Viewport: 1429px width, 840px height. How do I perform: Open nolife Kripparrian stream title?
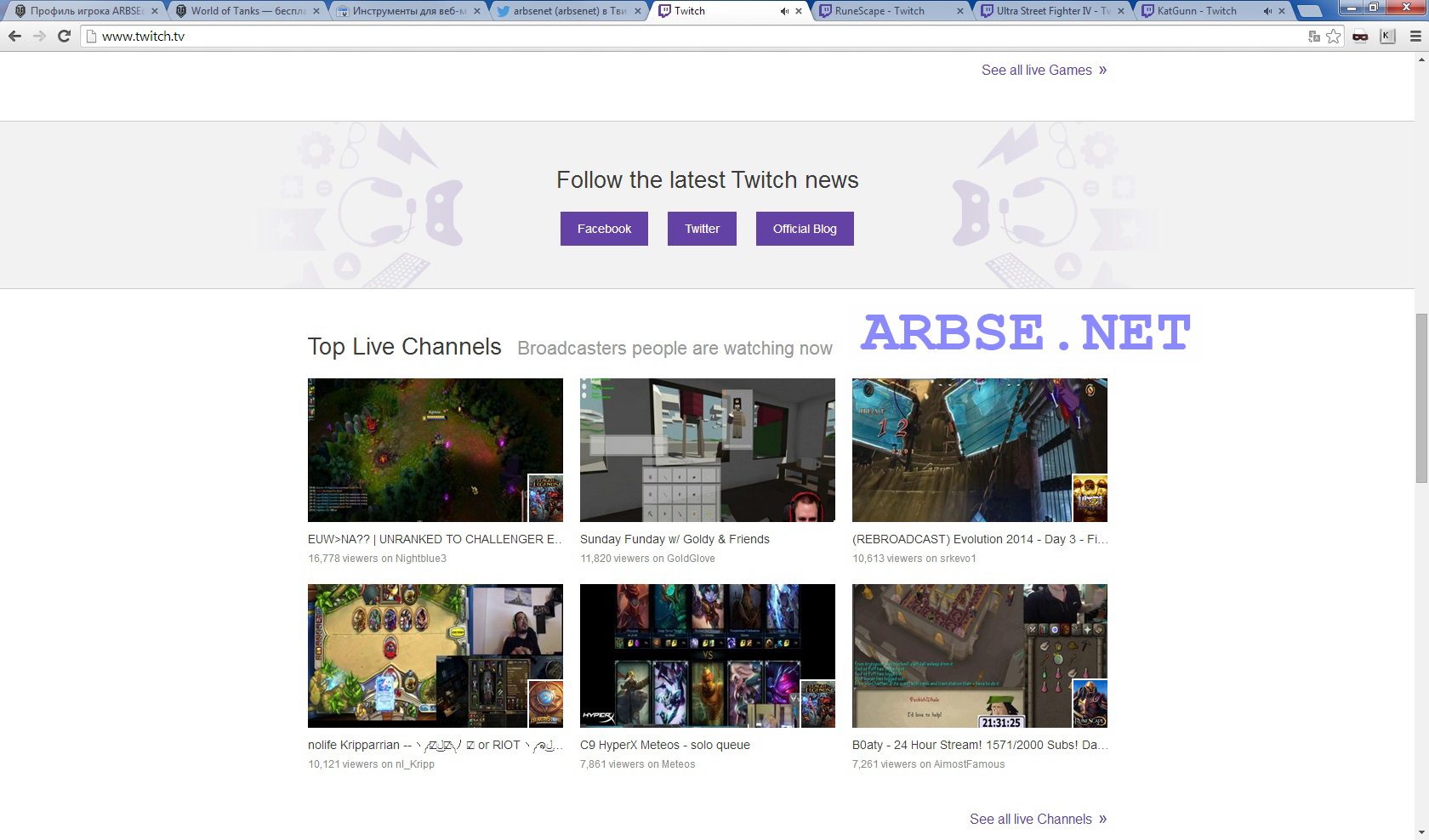tap(436, 745)
